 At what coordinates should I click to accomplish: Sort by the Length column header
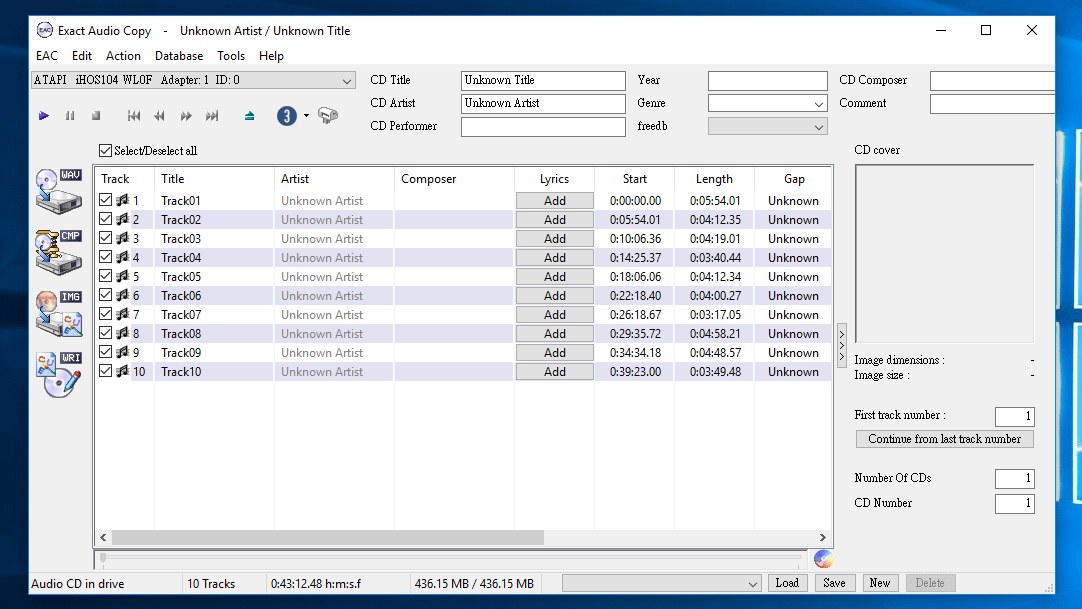714,179
